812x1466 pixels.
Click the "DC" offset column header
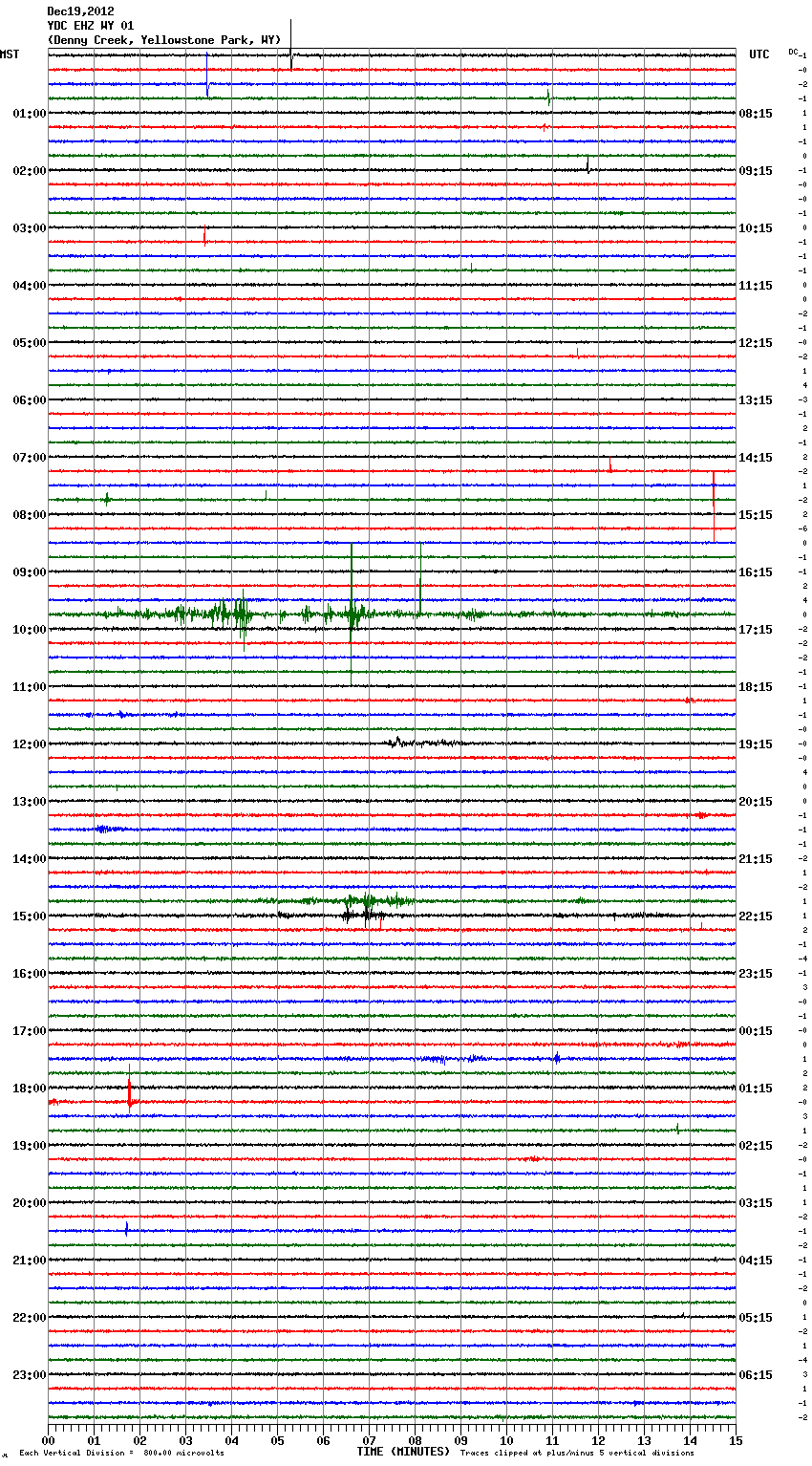[793, 52]
